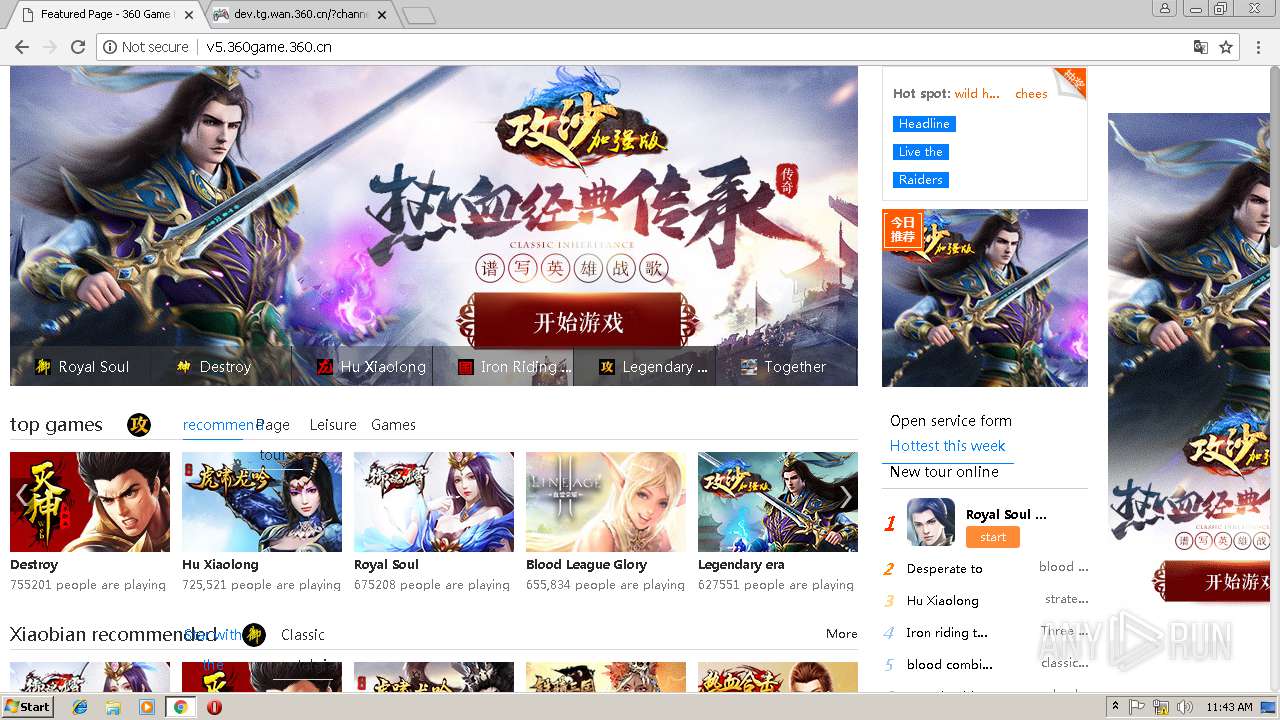1280x720 pixels.
Task: Click Hu Xiaolong ranking entry number 3
Action: (943, 601)
